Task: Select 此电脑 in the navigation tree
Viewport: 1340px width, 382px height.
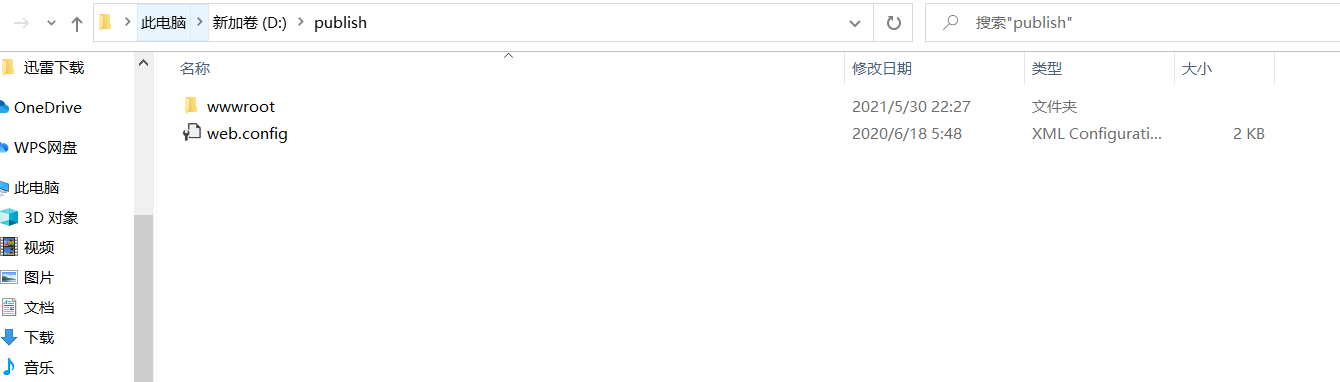Action: pos(37,188)
